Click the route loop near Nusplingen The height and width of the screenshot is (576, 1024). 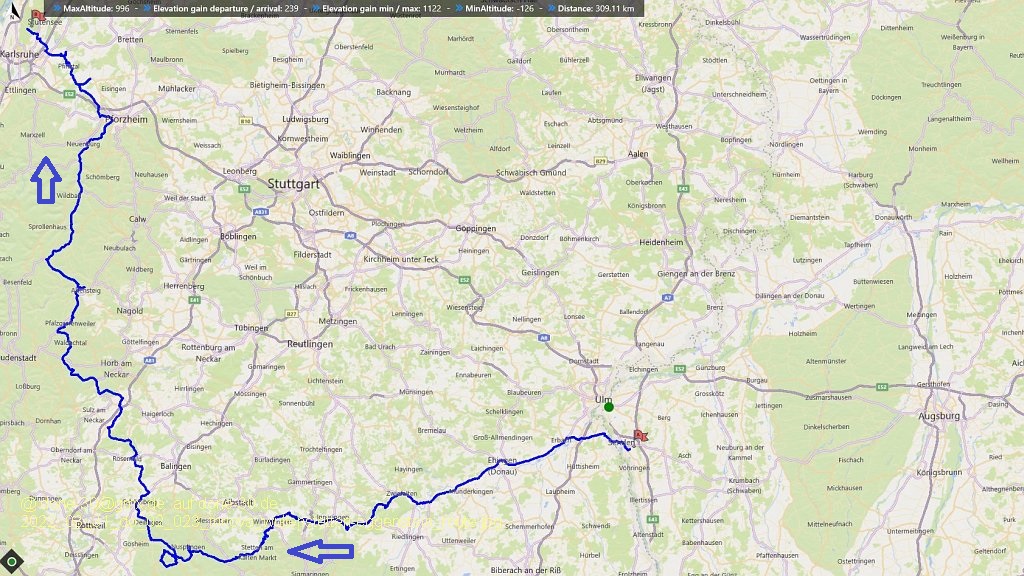pos(169,557)
